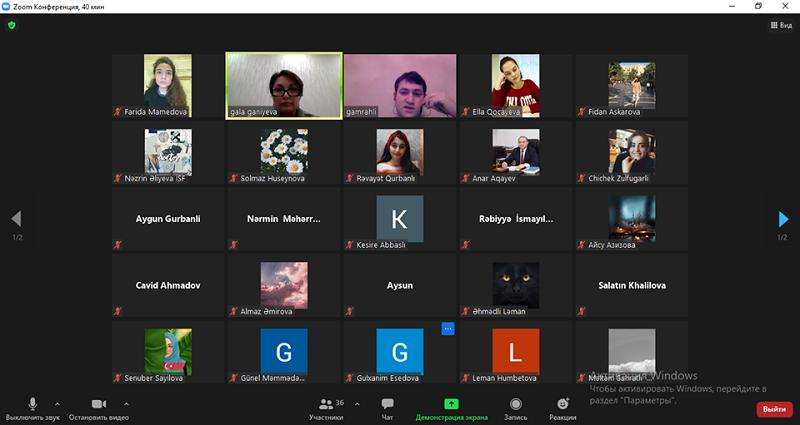Select Айсу Азизова participant picture
The width and height of the screenshot is (800, 425).
click(632, 218)
